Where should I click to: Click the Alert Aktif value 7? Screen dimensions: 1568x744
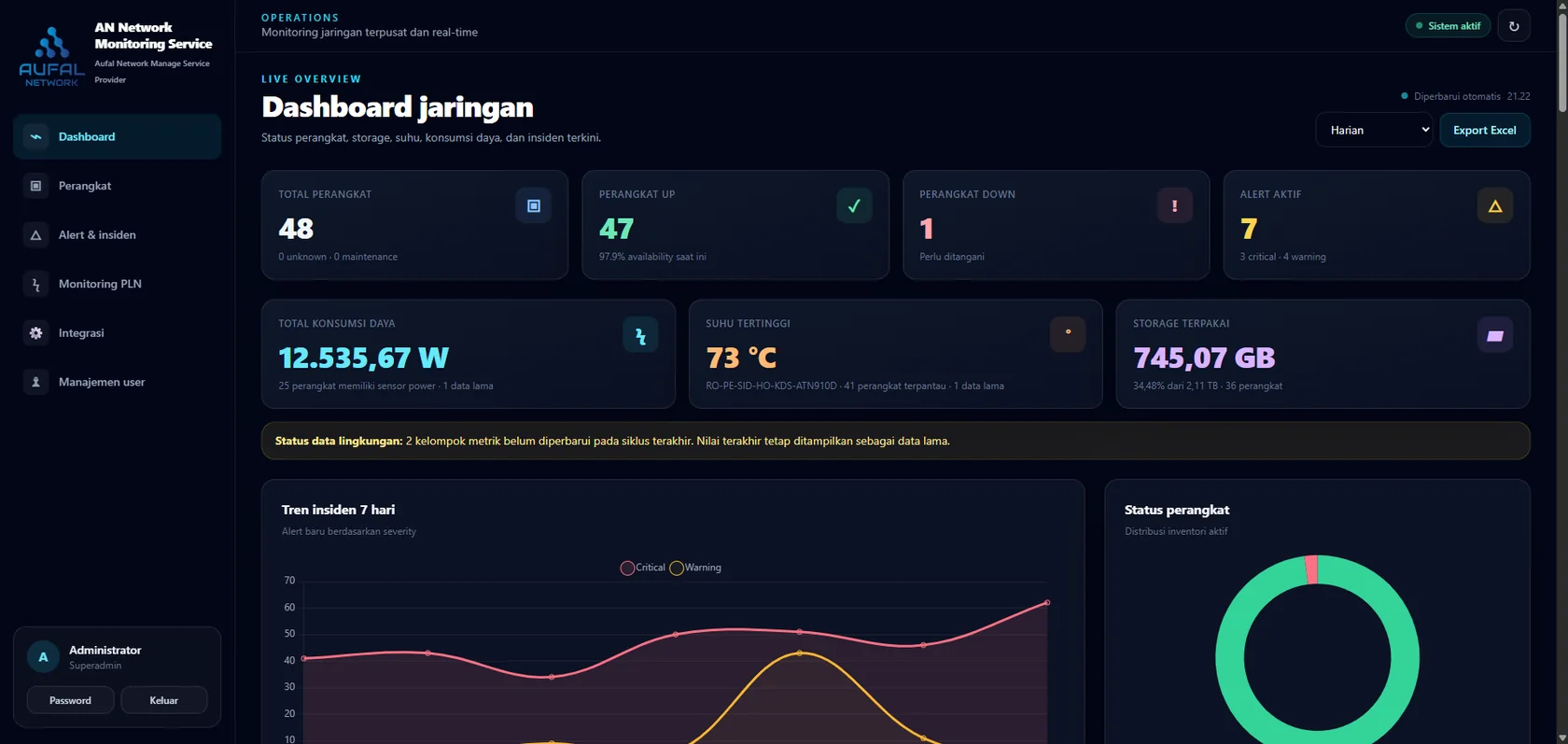pyautogui.click(x=1249, y=229)
